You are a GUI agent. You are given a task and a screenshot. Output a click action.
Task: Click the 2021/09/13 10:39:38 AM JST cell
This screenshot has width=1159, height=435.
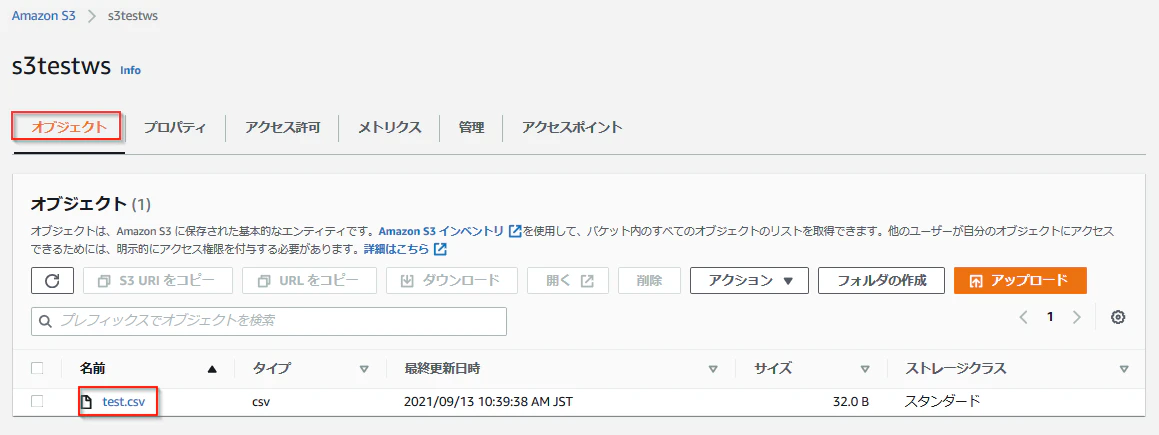(489, 403)
